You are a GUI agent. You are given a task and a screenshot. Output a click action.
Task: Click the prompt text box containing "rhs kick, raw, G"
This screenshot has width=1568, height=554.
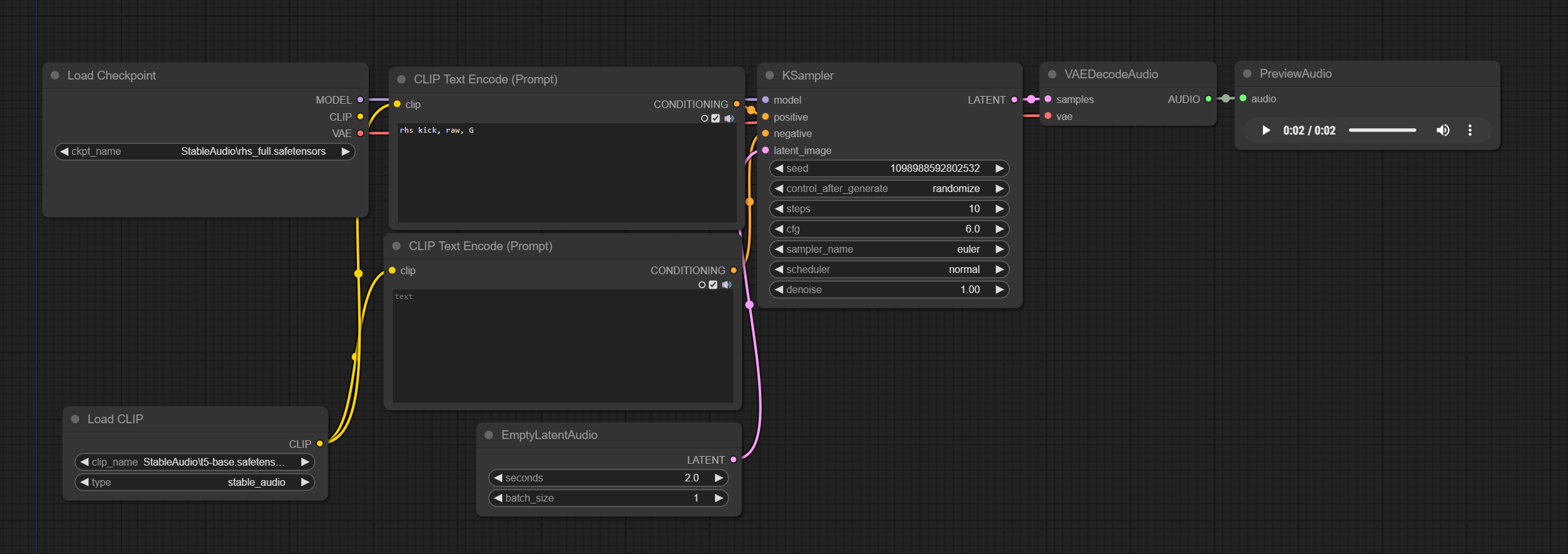[566, 172]
